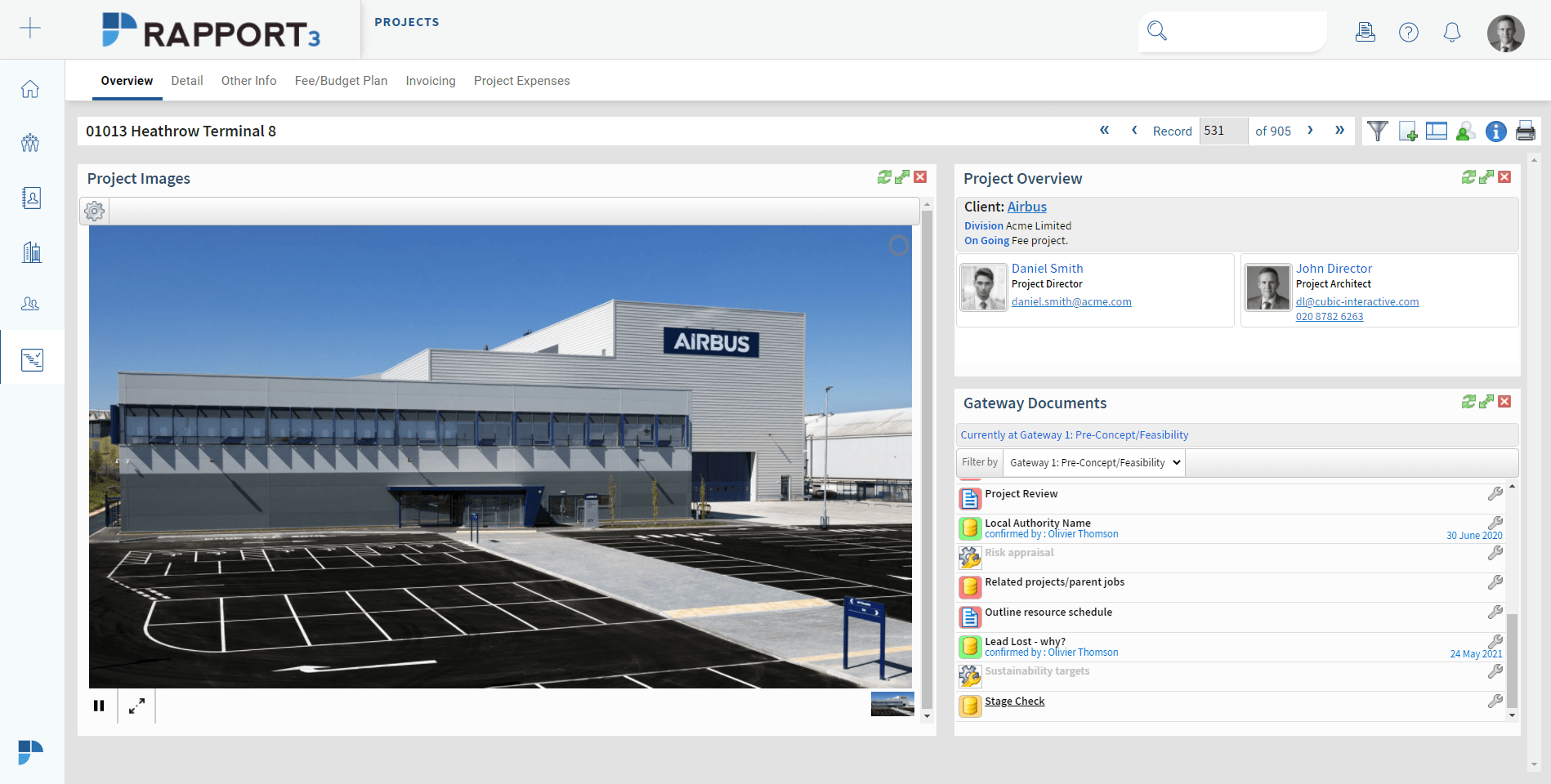
Task: Open the layout view icon
Action: (1436, 131)
